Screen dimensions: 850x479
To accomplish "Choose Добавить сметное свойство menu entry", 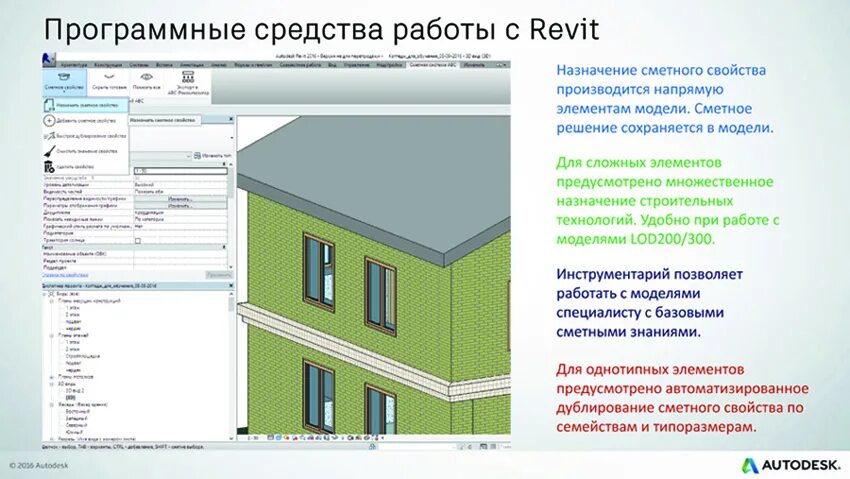I will click(x=86, y=120).
